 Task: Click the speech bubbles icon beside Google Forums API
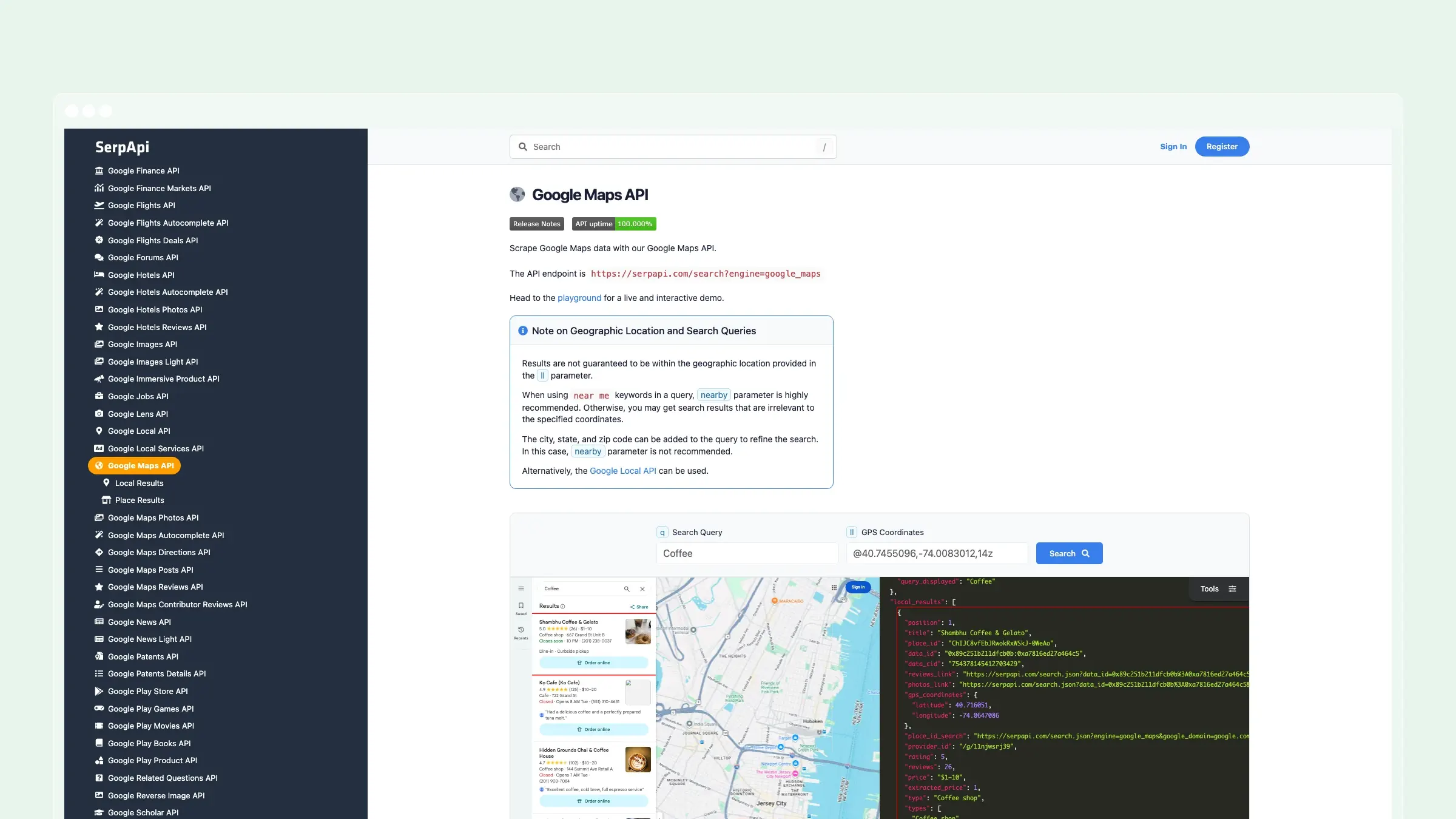[99, 257]
